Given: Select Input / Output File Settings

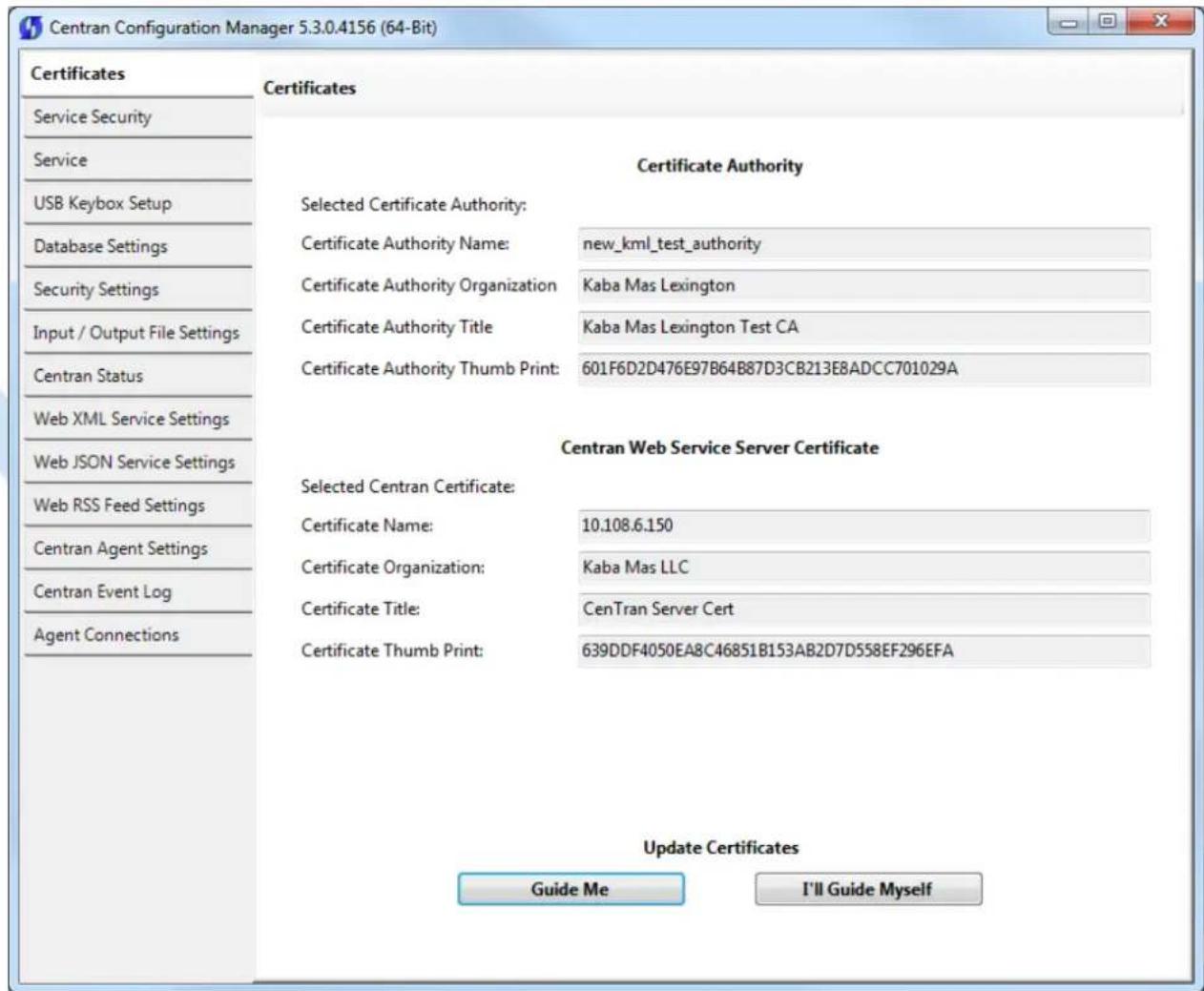Looking at the screenshot, I should pyautogui.click(x=138, y=332).
